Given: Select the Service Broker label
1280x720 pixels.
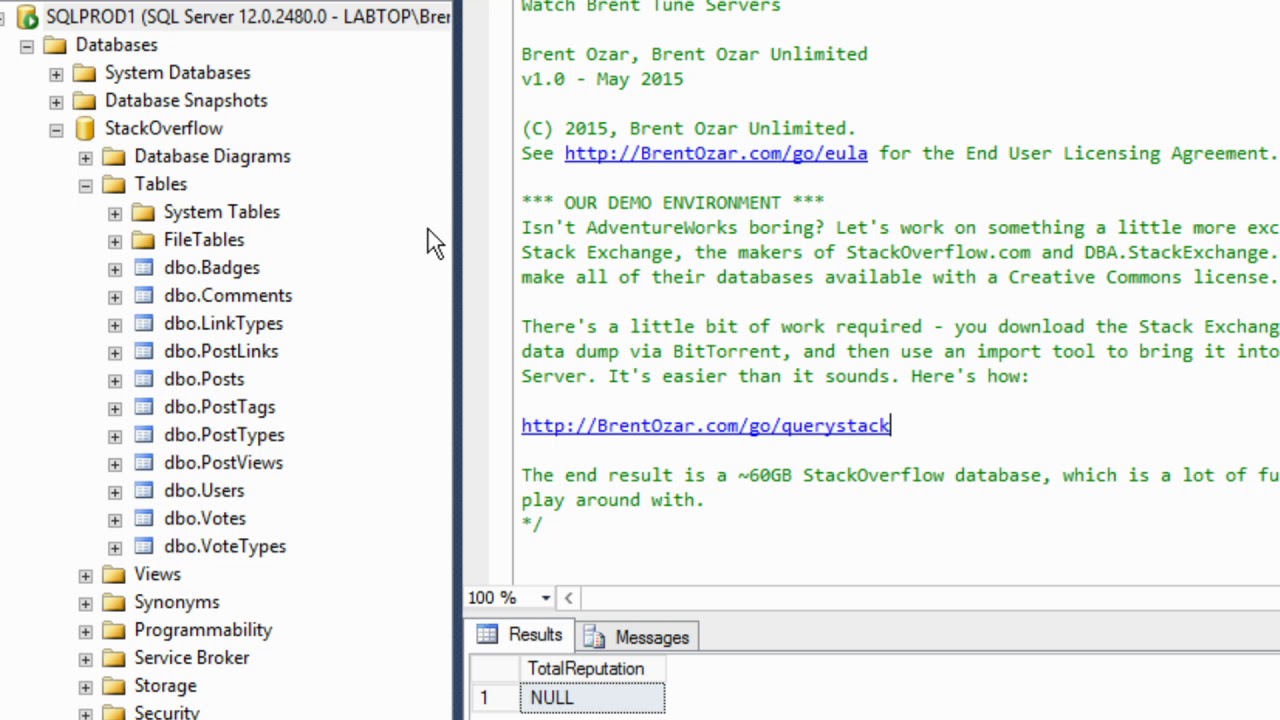Looking at the screenshot, I should [x=192, y=658].
